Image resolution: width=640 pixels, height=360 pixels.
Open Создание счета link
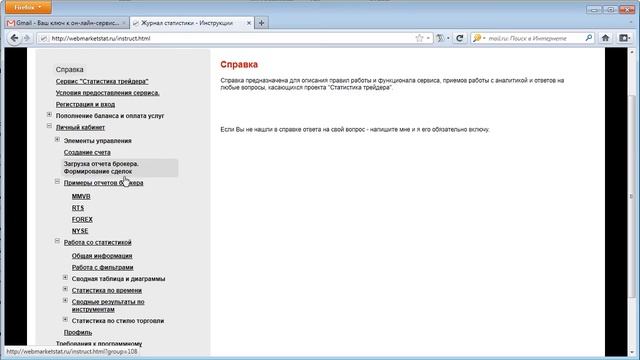(x=87, y=152)
